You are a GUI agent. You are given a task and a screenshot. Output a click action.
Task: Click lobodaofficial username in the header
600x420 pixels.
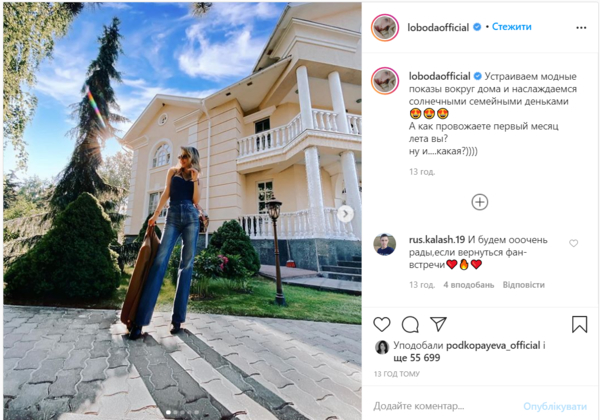point(438,28)
